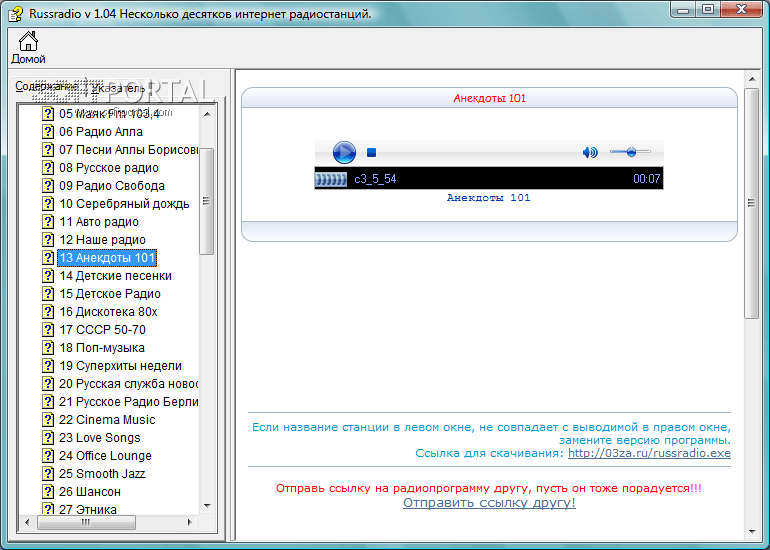Click station list scrollbar down arrow
Image resolution: width=770 pixels, height=550 pixels.
[x=207, y=506]
